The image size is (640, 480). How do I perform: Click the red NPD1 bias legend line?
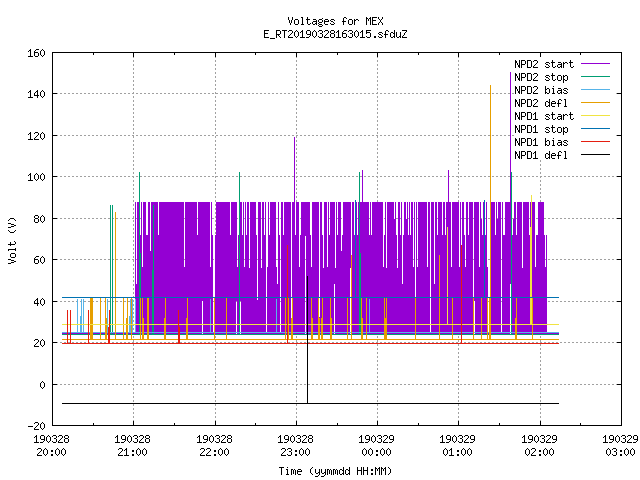point(595,142)
